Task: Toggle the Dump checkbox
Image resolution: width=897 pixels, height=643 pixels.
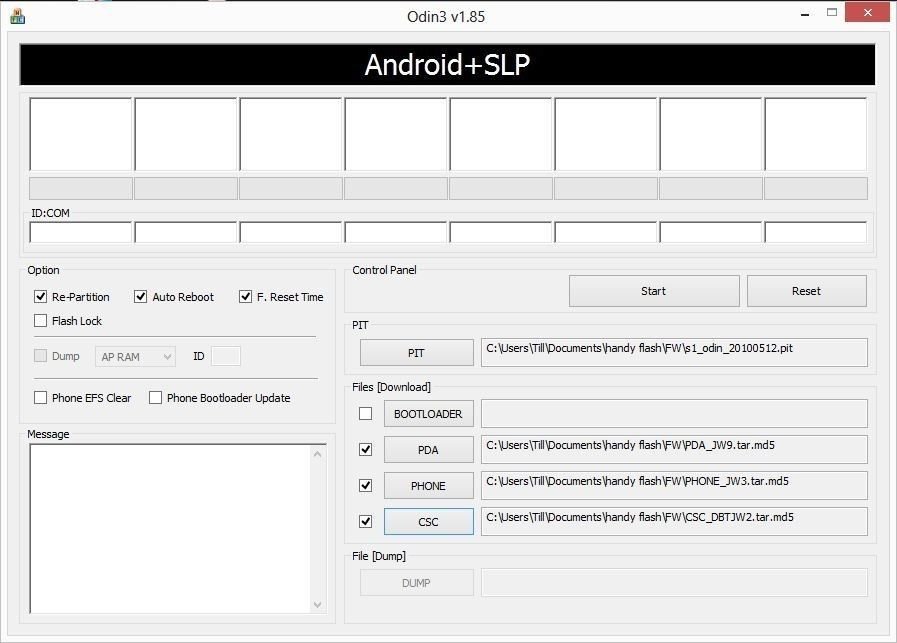Action: (x=41, y=356)
